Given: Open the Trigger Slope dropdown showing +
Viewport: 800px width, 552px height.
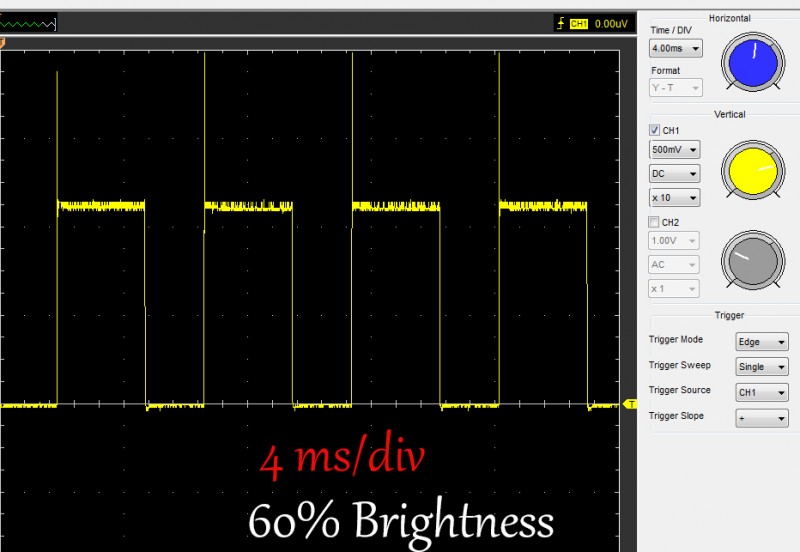Looking at the screenshot, I should click(x=762, y=418).
